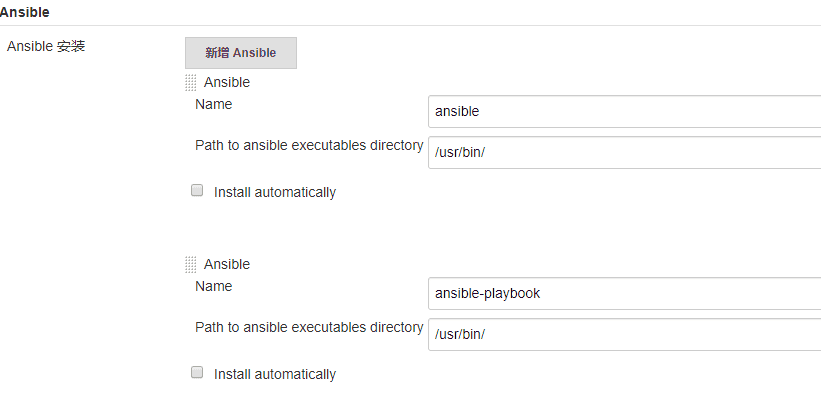The image size is (821, 409).
Task: Grab the drag handle of the first Ansible entry
Action: point(191,83)
